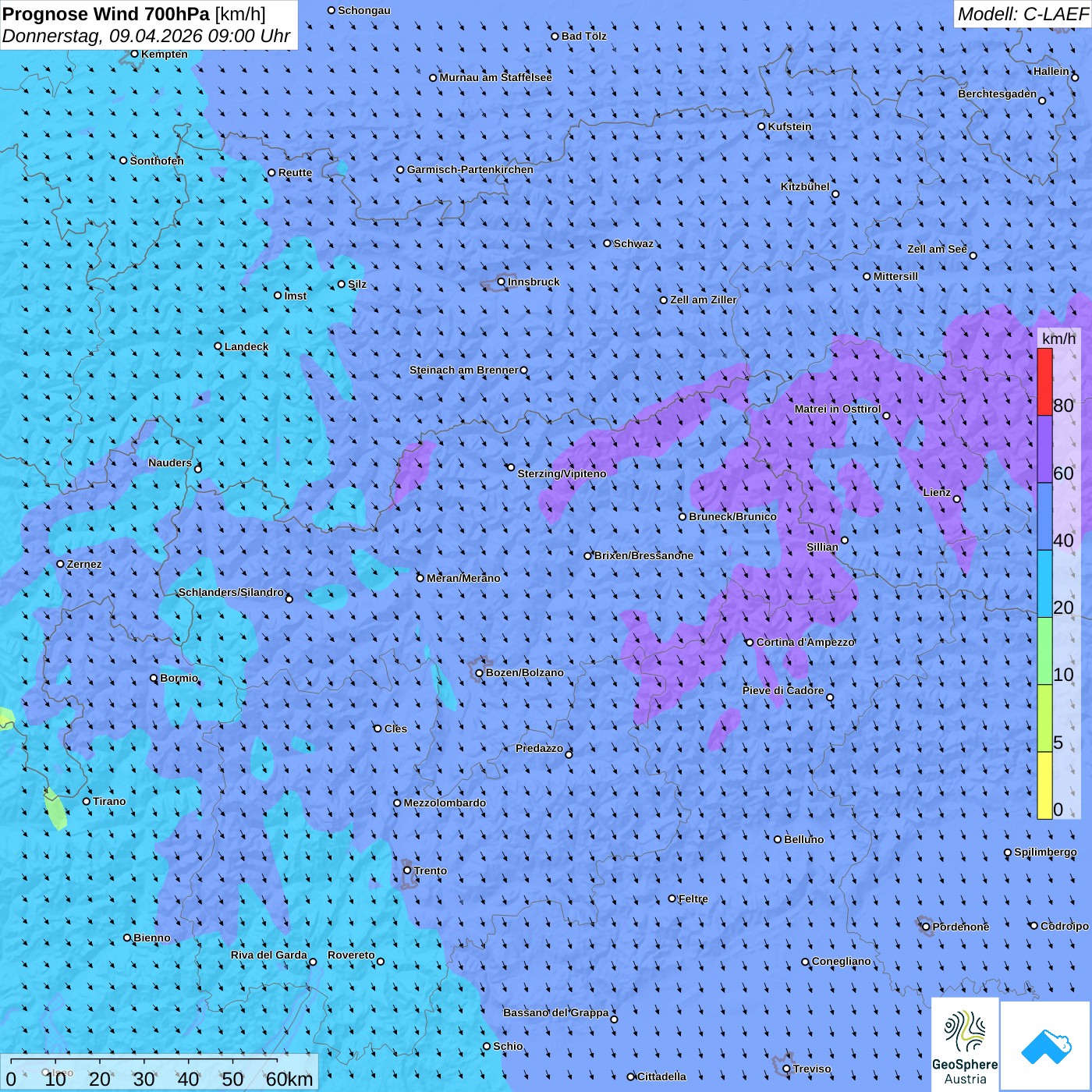Click the 'Rovereto' label
The image size is (1092, 1092).
(351, 955)
